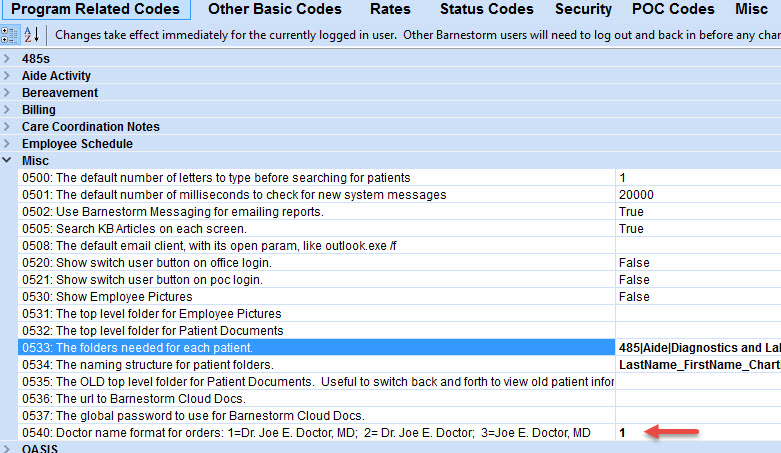781x453 pixels.
Task: Expand the Aide Activity category
Action: pos(7,75)
